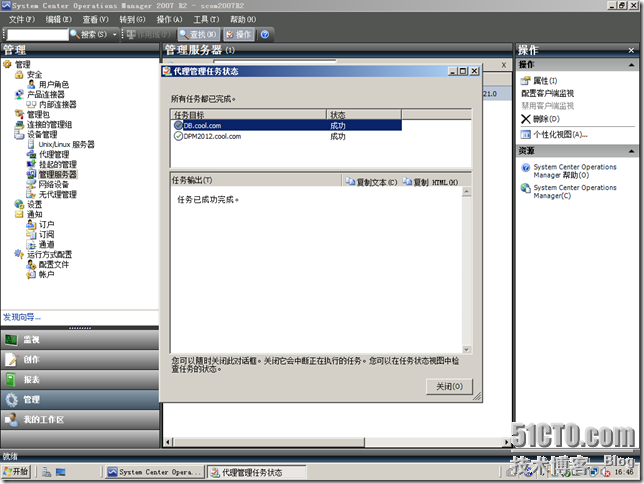Switch to 我的工作区 workspace
The image size is (644, 484).
80,419
